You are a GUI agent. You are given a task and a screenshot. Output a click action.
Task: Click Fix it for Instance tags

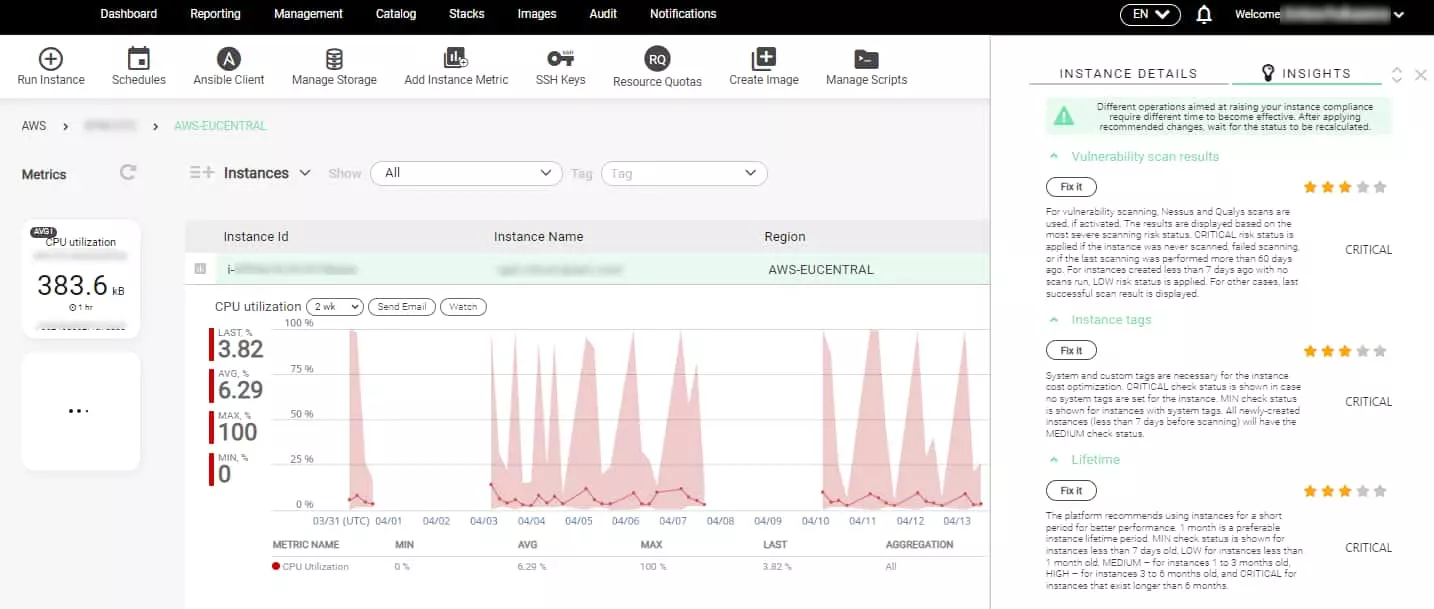[x=1071, y=351]
